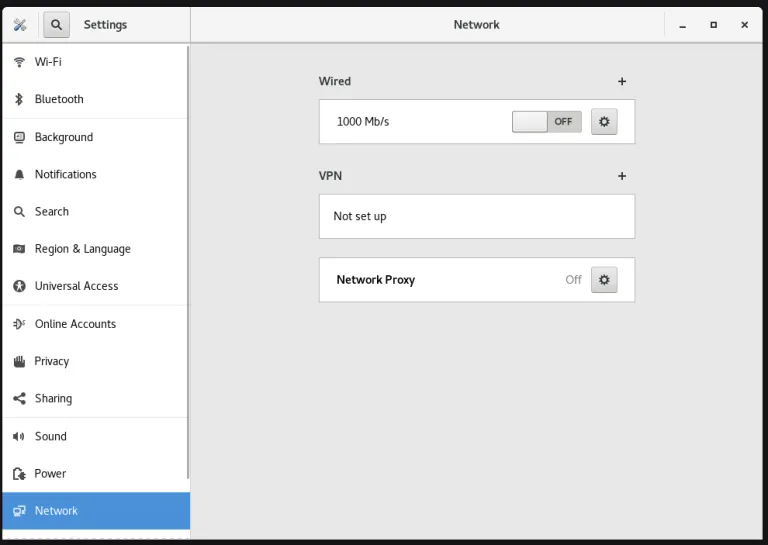768x545 pixels.
Task: Select Notifications in the sidebar
Action: (96, 174)
